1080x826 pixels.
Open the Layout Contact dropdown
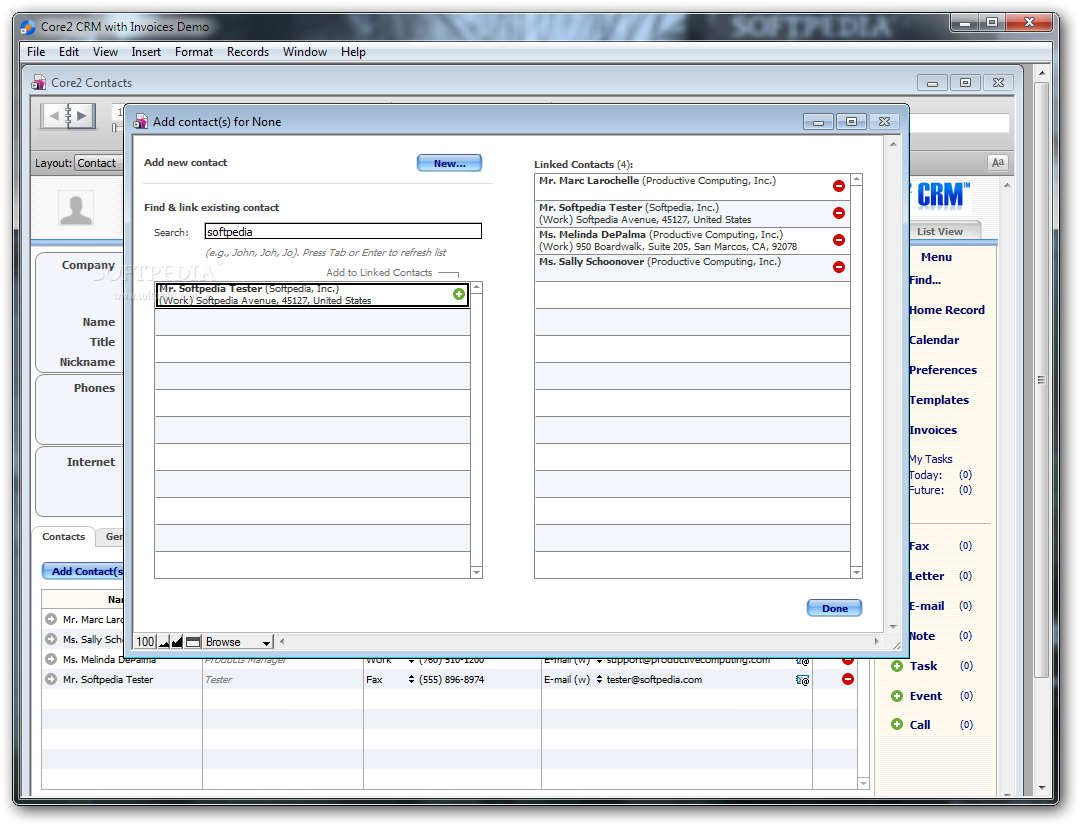click(98, 163)
